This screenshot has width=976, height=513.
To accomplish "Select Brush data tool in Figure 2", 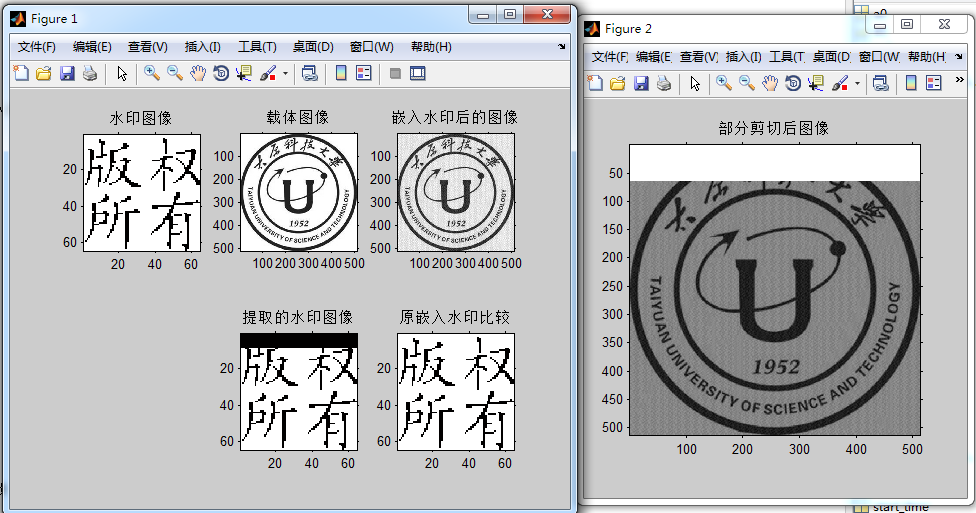I will point(840,83).
